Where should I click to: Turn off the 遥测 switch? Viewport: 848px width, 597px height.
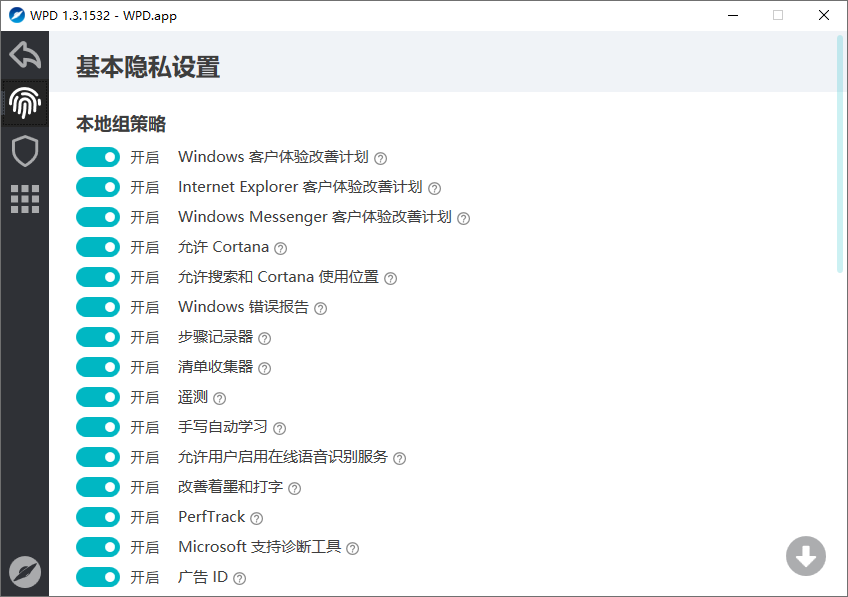(97, 397)
